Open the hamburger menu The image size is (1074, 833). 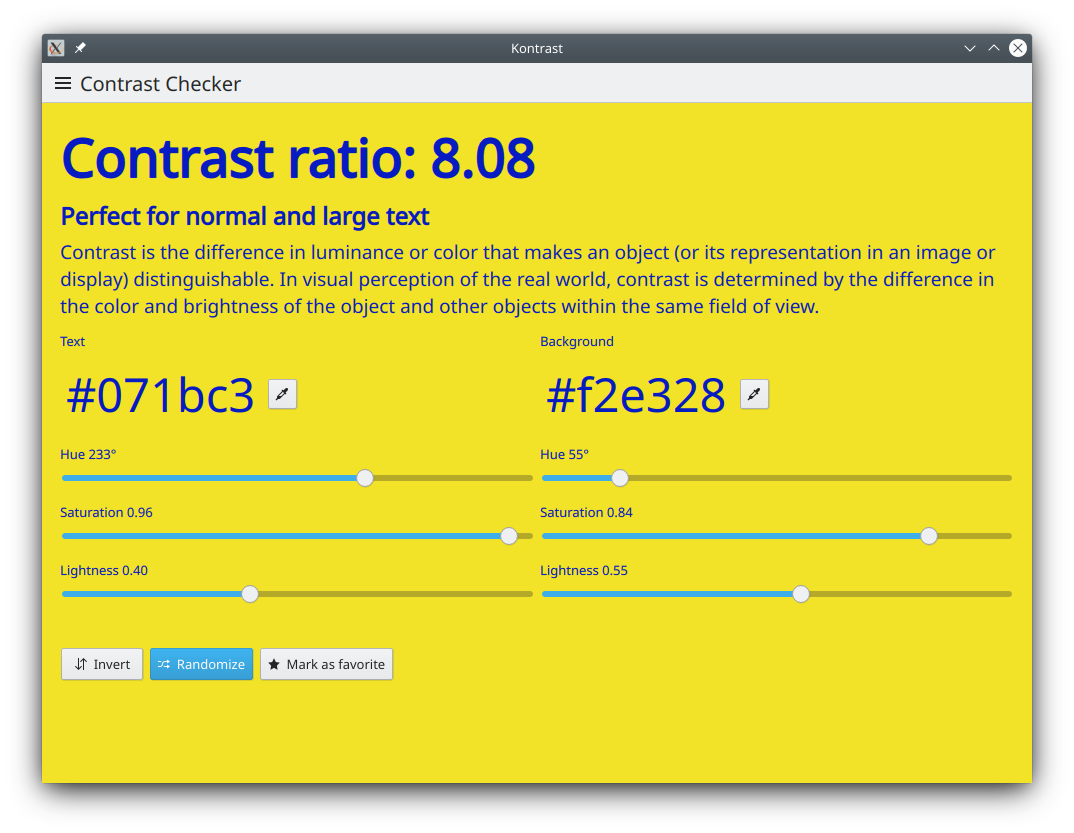point(63,84)
